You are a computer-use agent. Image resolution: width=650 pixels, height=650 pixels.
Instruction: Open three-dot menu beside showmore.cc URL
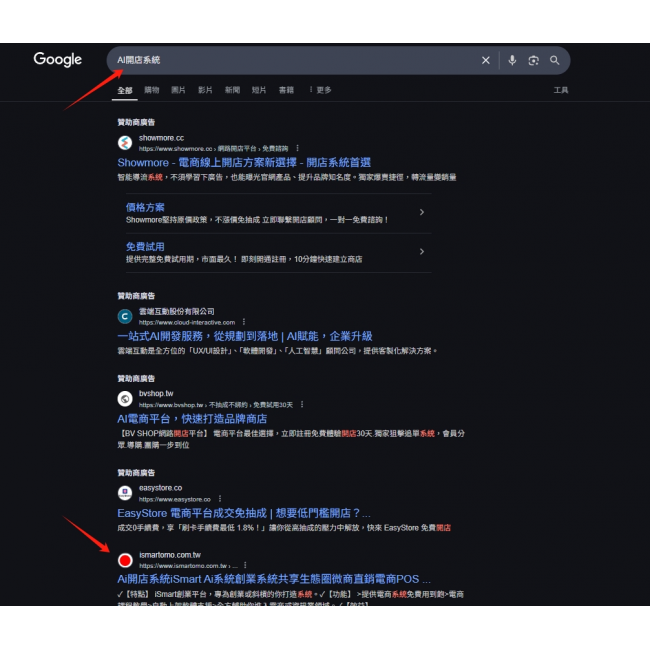[297, 148]
